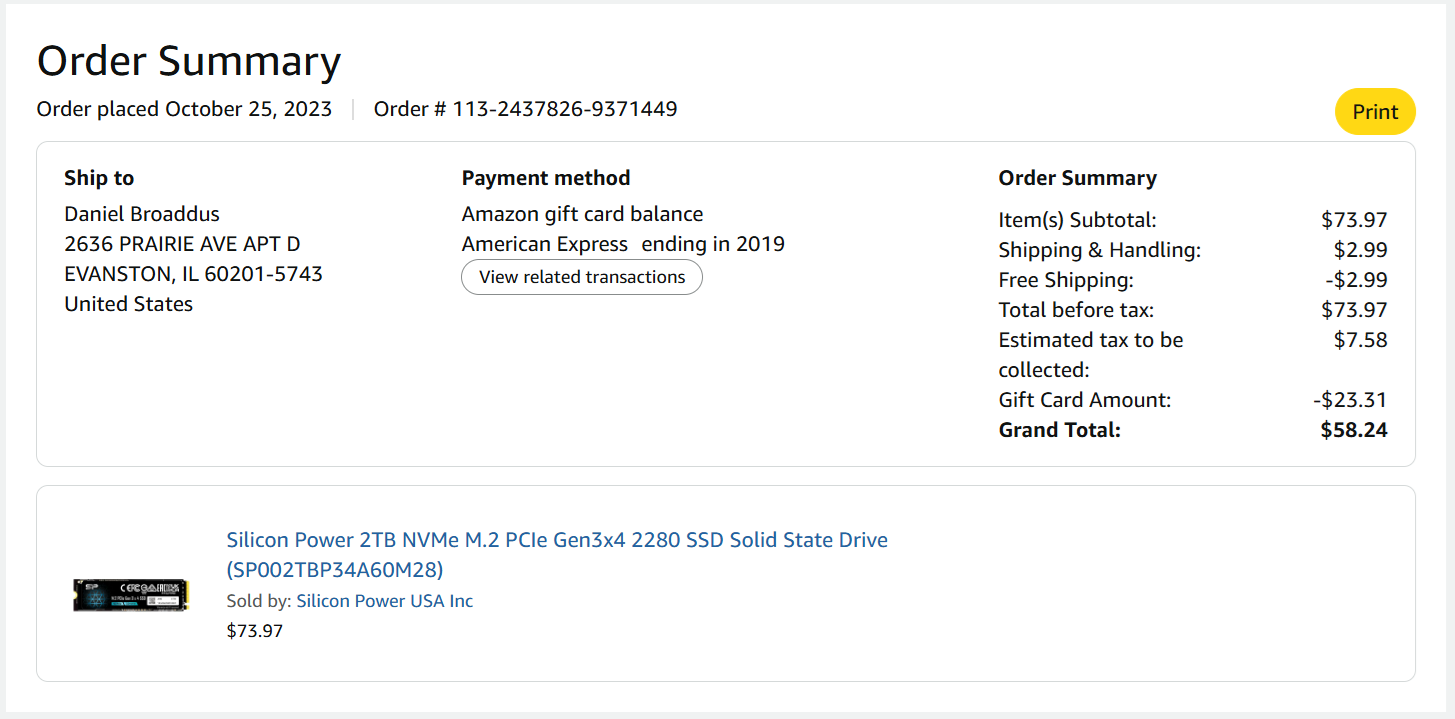Click the SSD product thumbnail image
The height and width of the screenshot is (719, 1455).
[130, 594]
